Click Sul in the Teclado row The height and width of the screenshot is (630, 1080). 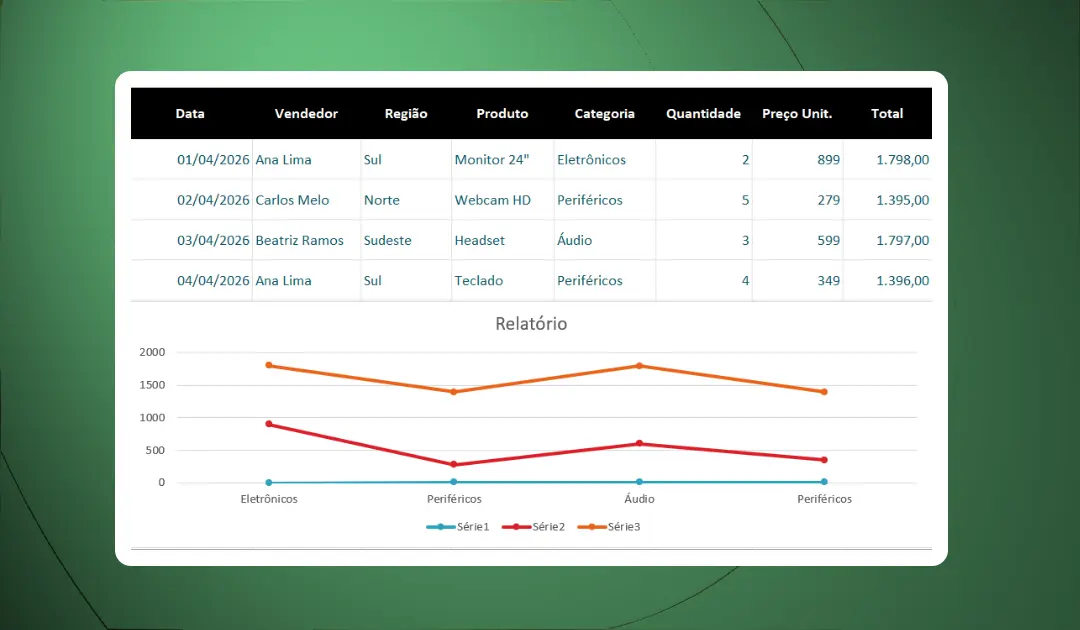[x=373, y=281]
